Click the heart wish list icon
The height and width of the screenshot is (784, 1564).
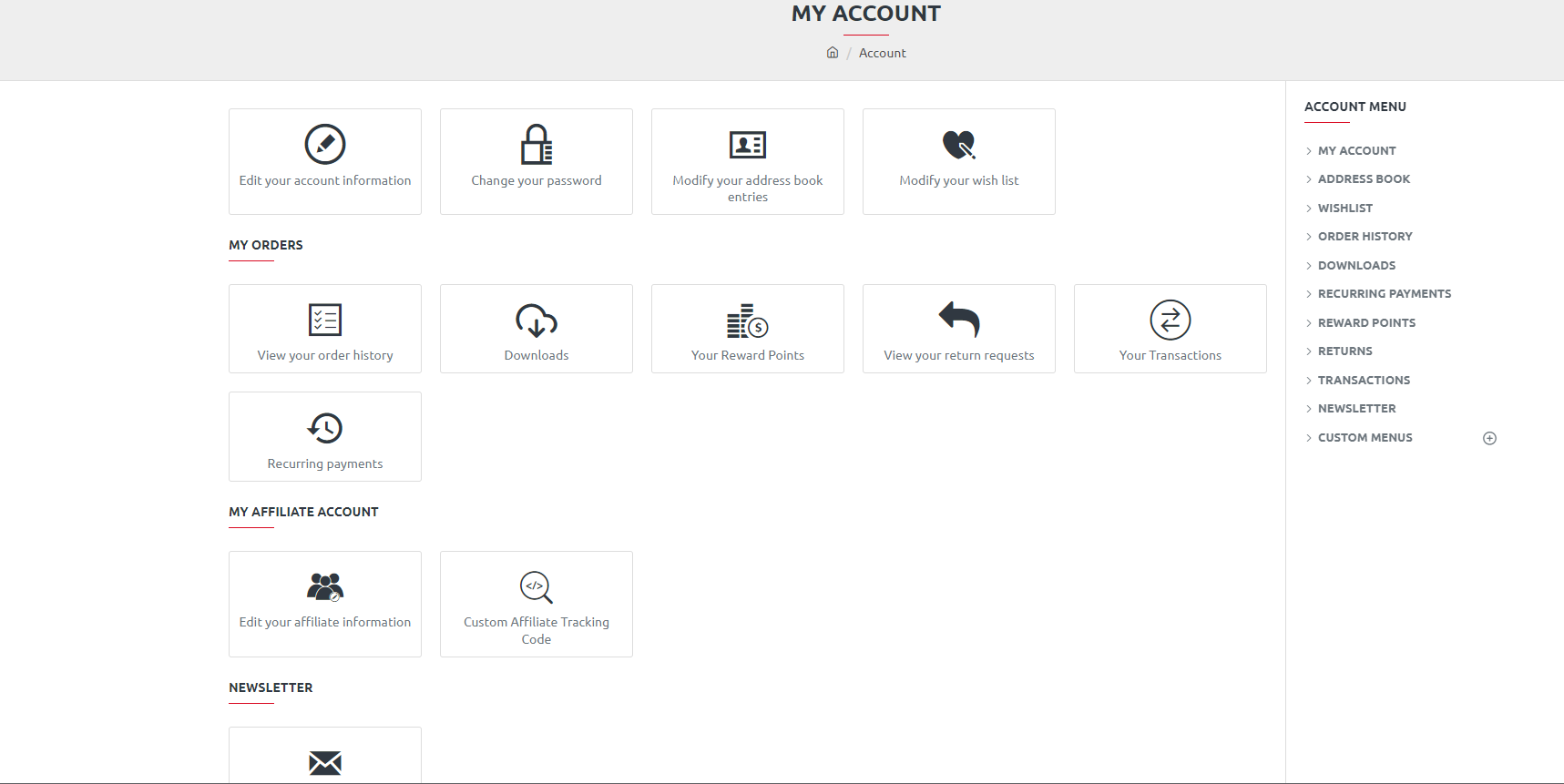959,144
